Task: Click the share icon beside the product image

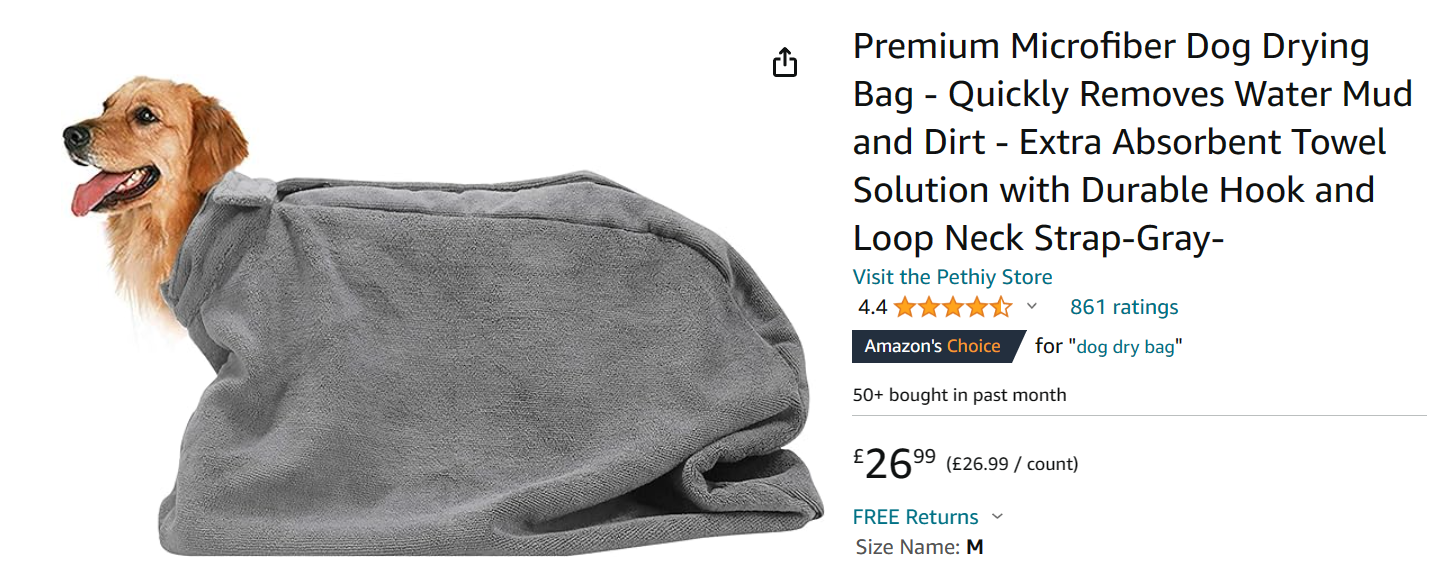Action: pos(785,63)
